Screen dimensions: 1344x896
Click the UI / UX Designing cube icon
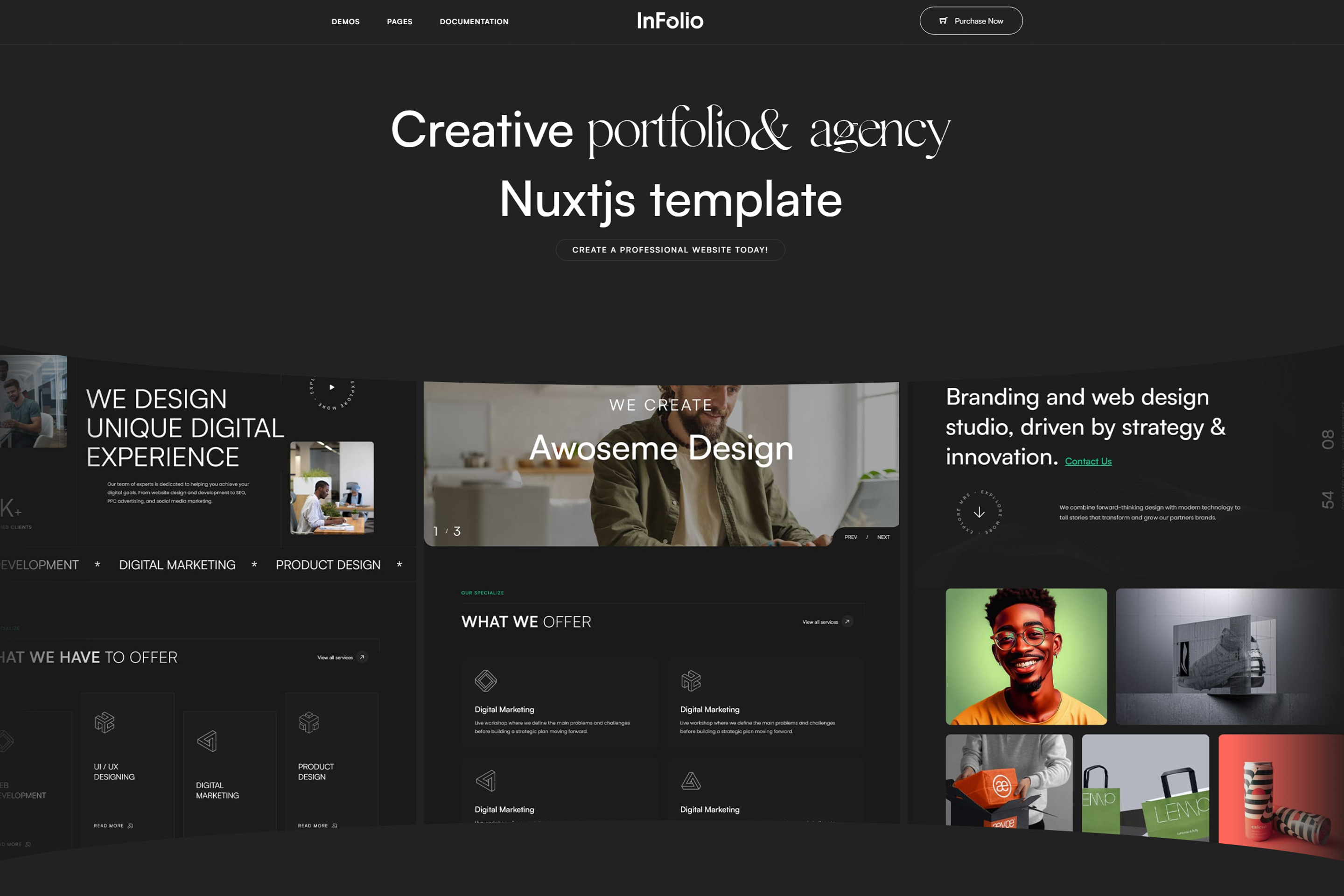[105, 722]
